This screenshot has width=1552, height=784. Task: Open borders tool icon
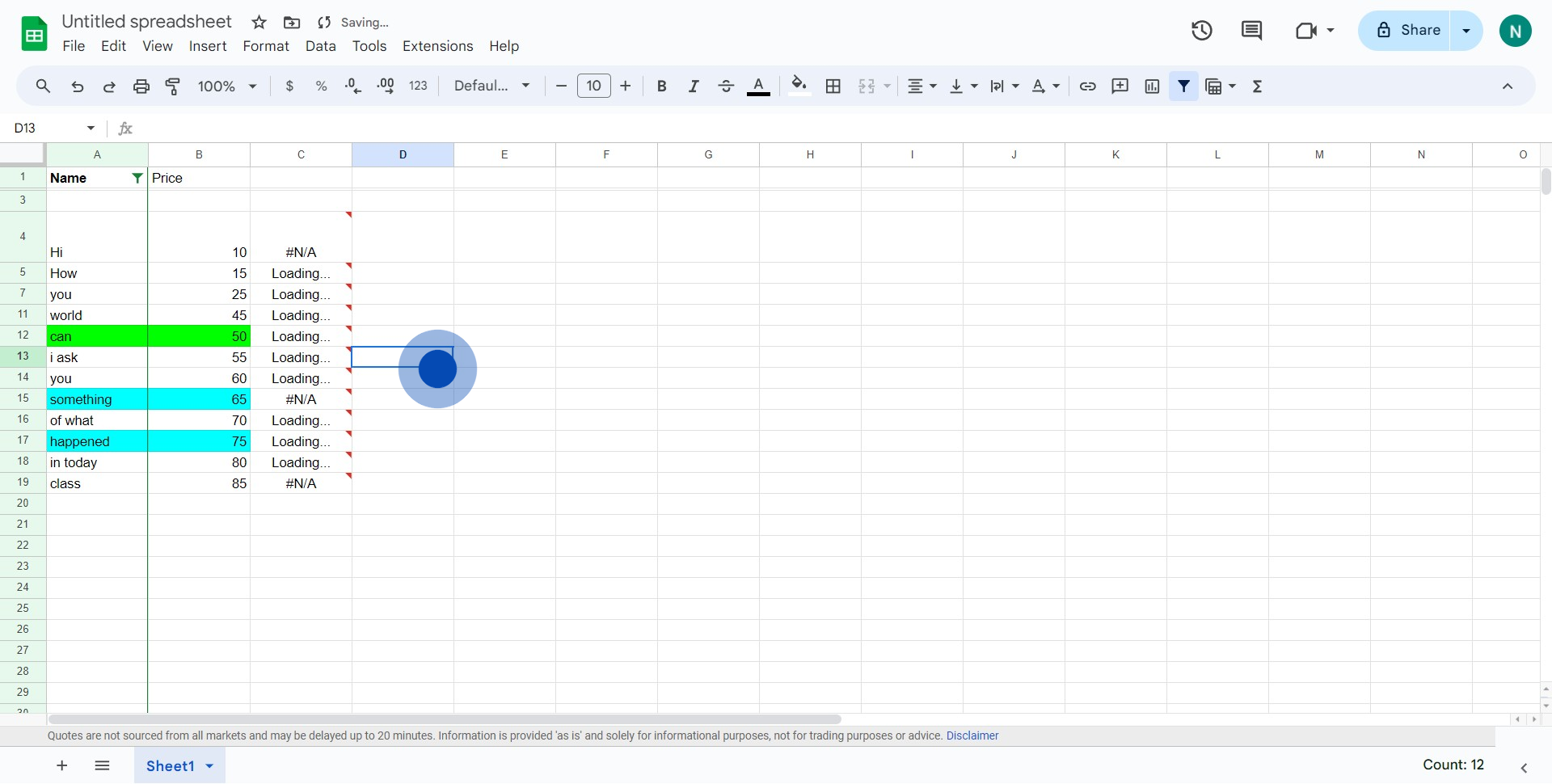coord(833,86)
